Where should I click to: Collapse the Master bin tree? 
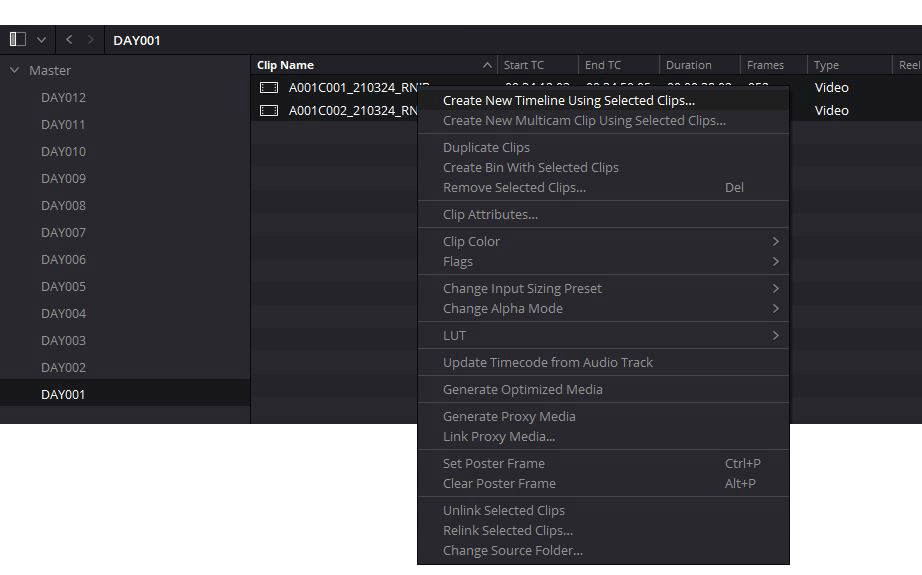tap(15, 70)
